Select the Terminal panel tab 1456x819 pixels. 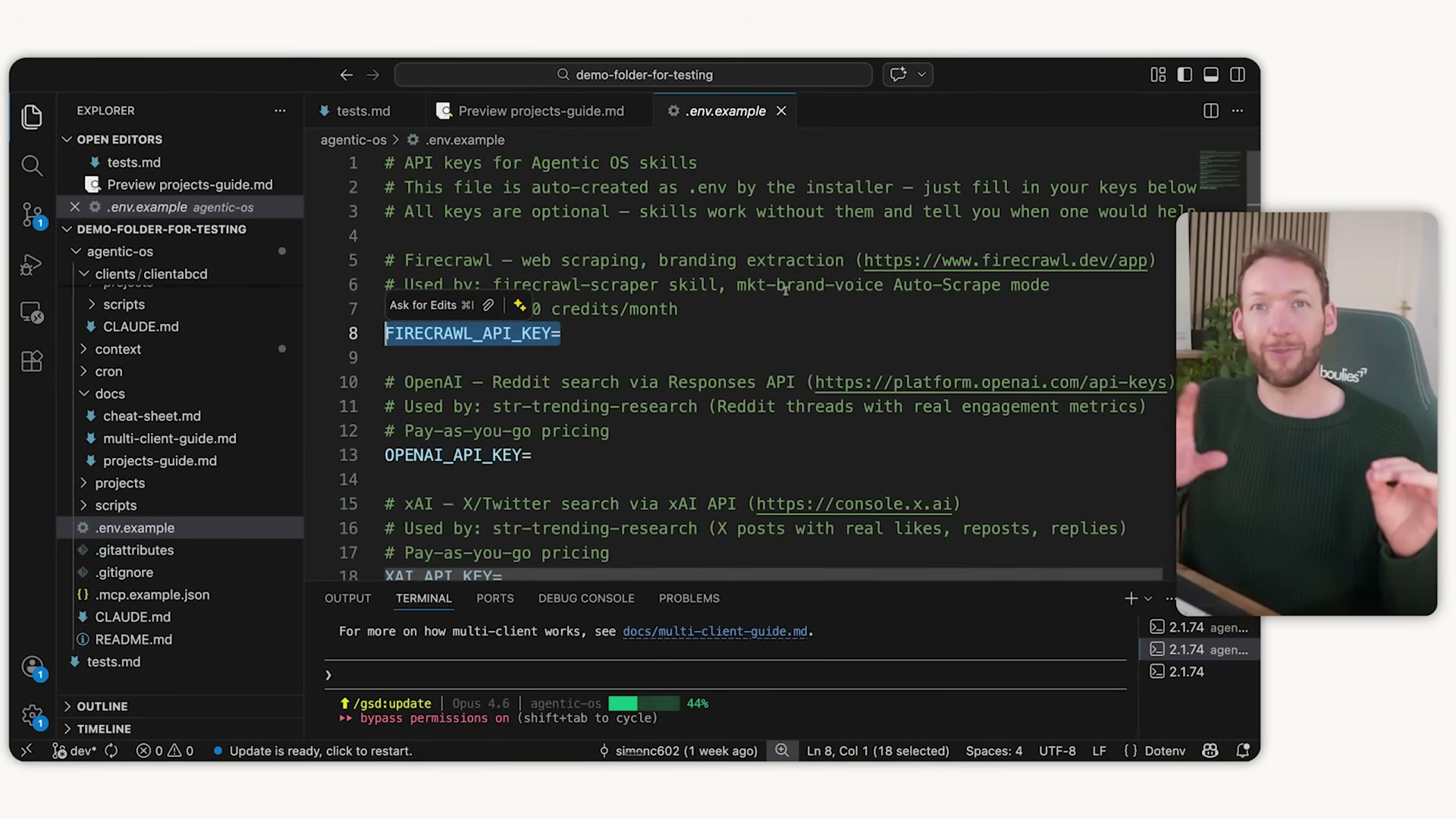click(x=423, y=598)
